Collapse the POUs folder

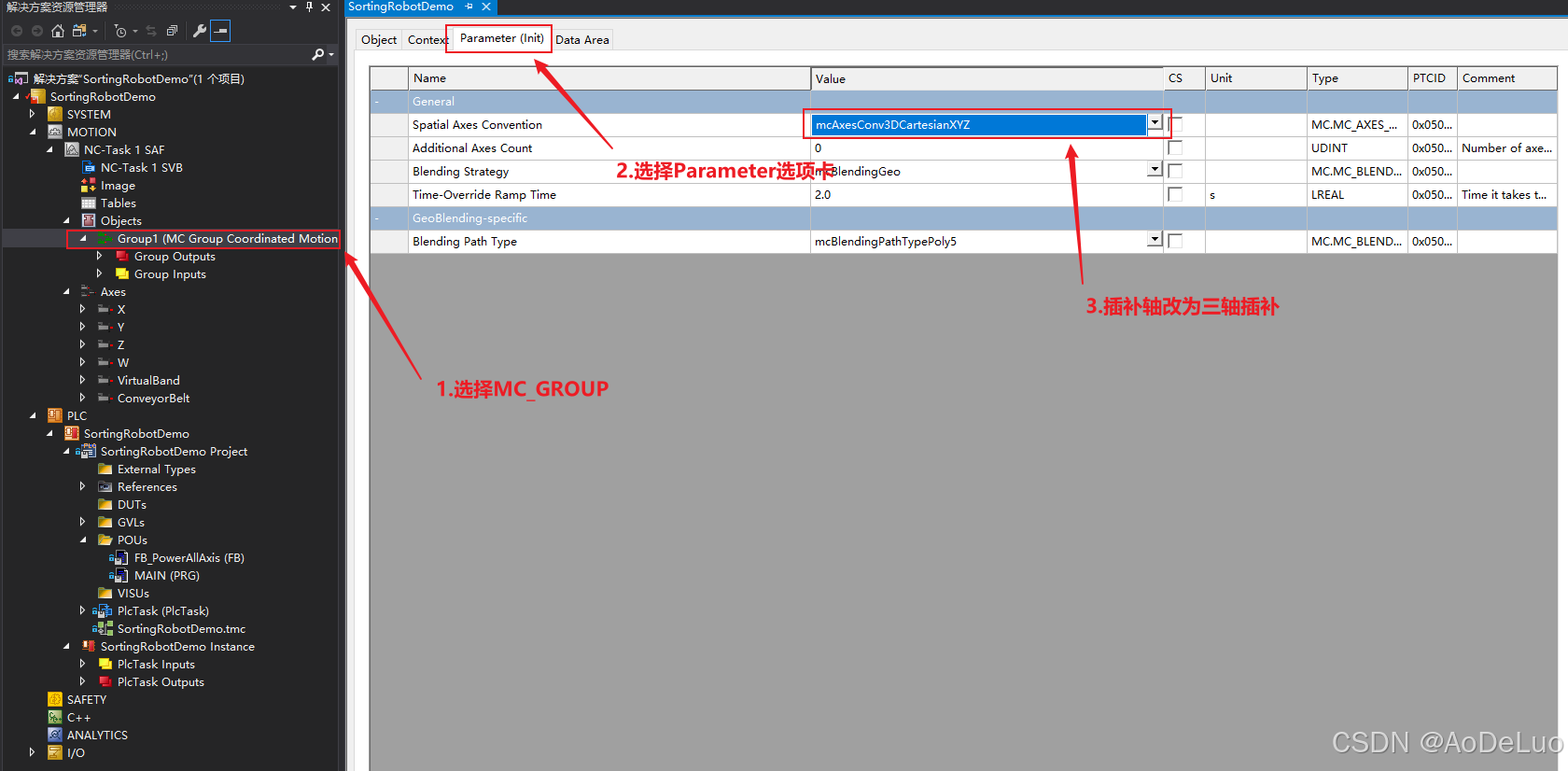tap(82, 540)
